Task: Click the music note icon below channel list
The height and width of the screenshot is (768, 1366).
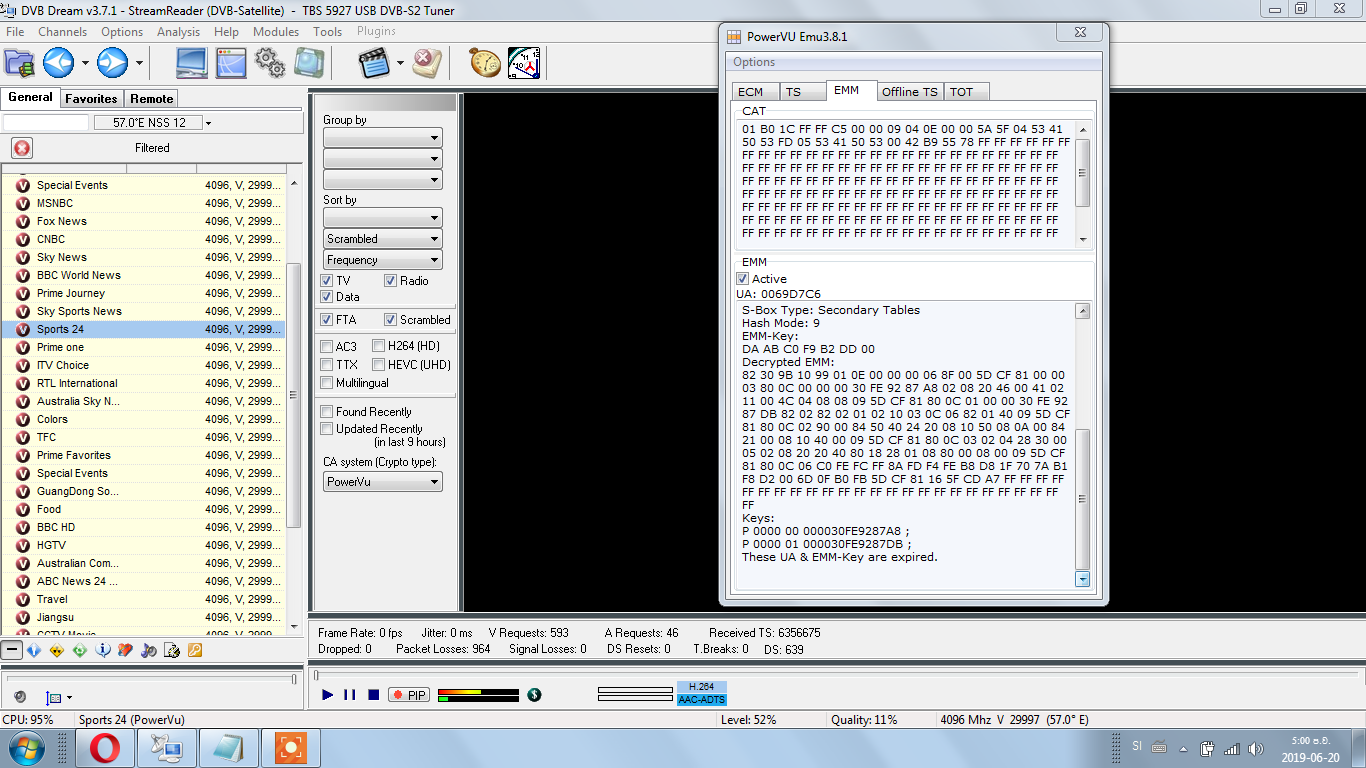Action: [x=148, y=650]
